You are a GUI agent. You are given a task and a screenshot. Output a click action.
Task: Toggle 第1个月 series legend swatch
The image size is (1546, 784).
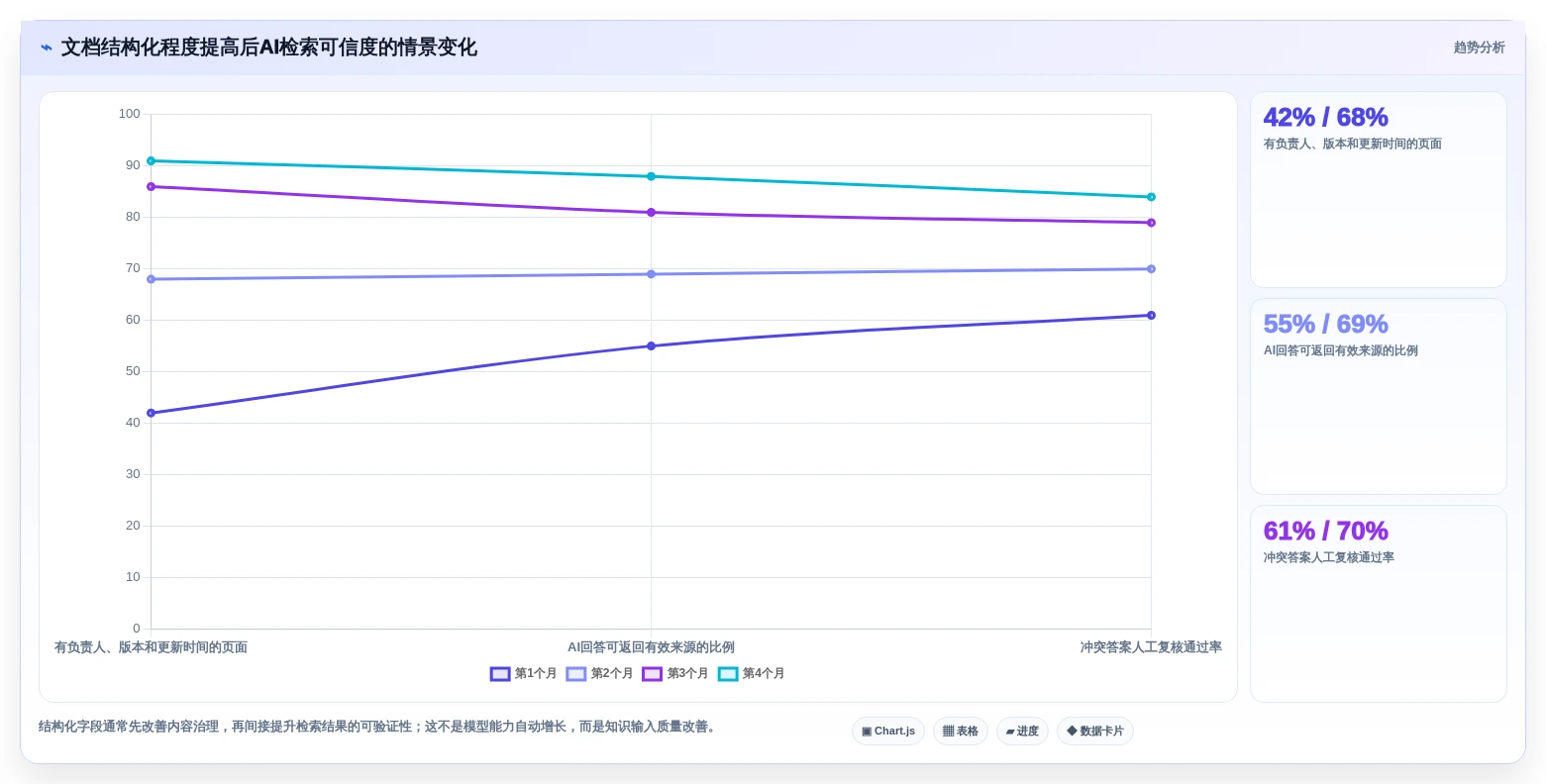(500, 674)
